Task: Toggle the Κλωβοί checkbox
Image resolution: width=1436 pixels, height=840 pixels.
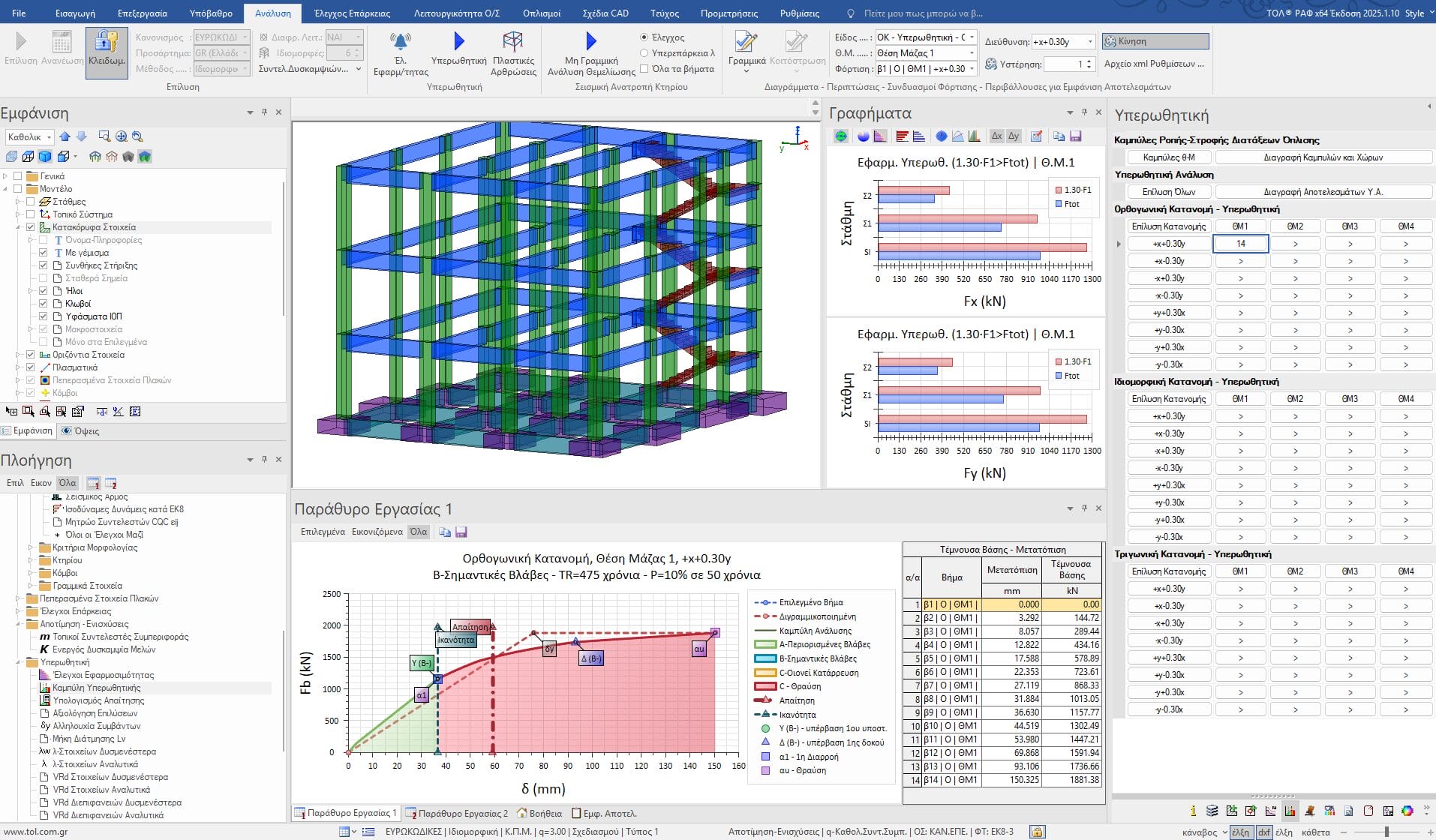Action: tap(44, 304)
